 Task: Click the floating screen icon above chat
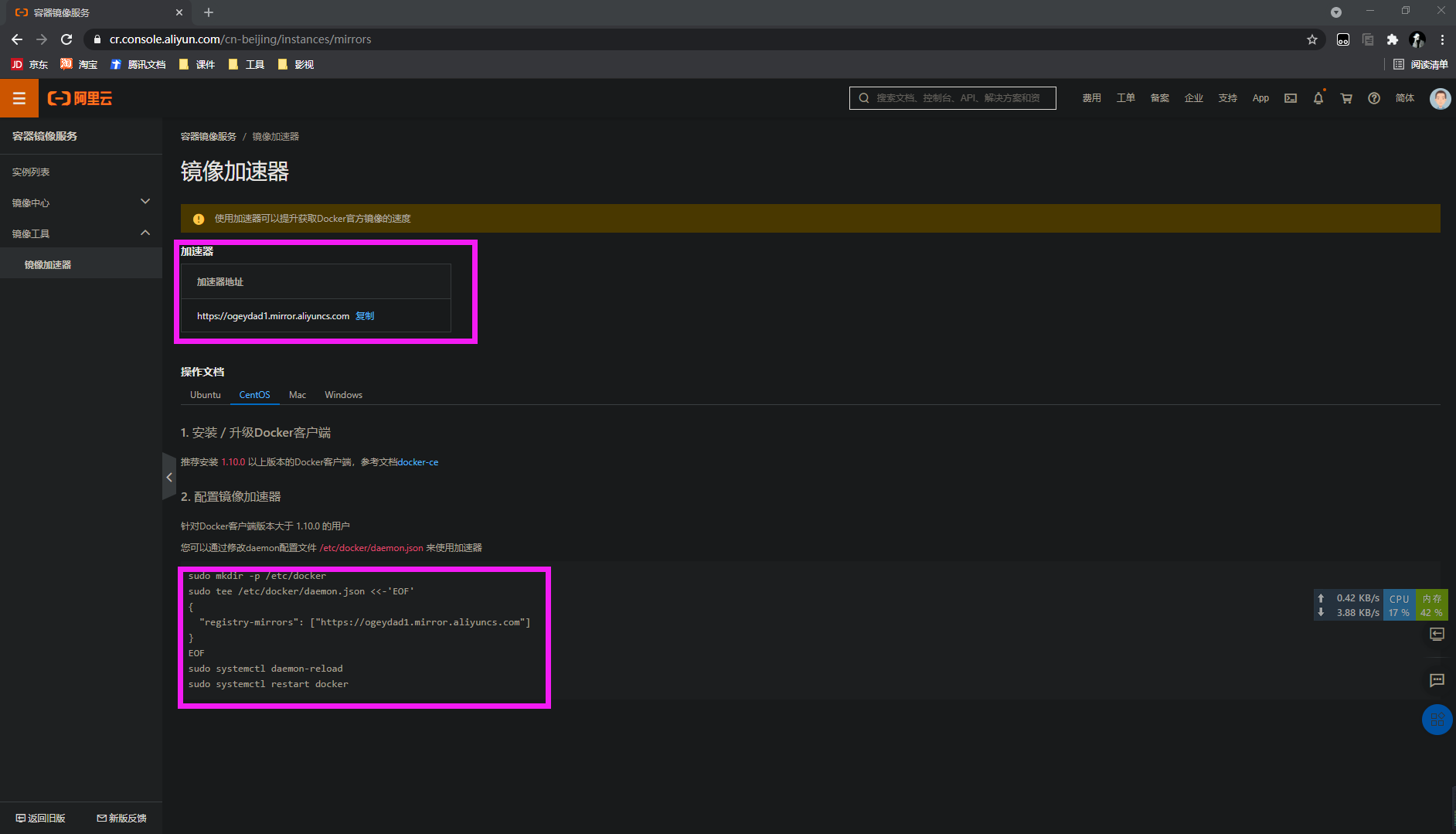click(x=1437, y=634)
